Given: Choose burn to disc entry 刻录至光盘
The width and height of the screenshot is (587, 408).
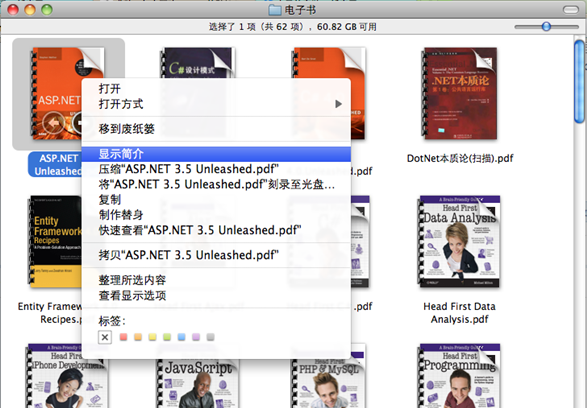Looking at the screenshot, I should [x=216, y=185].
